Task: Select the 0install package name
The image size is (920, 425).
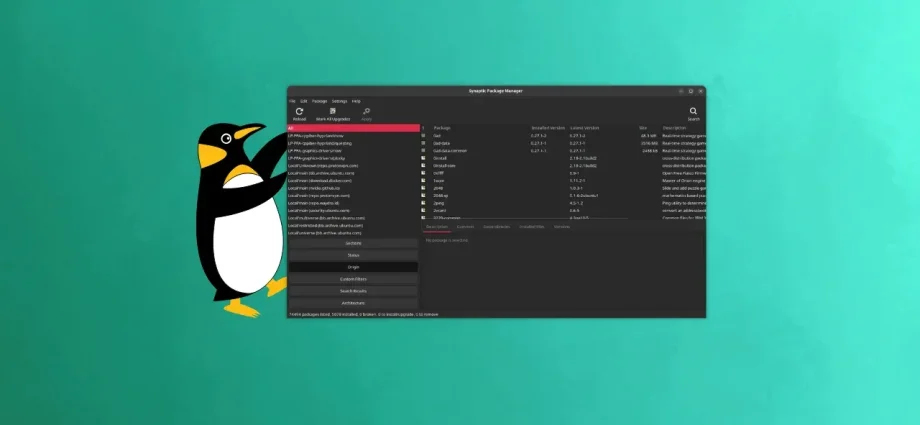Action: pos(440,158)
